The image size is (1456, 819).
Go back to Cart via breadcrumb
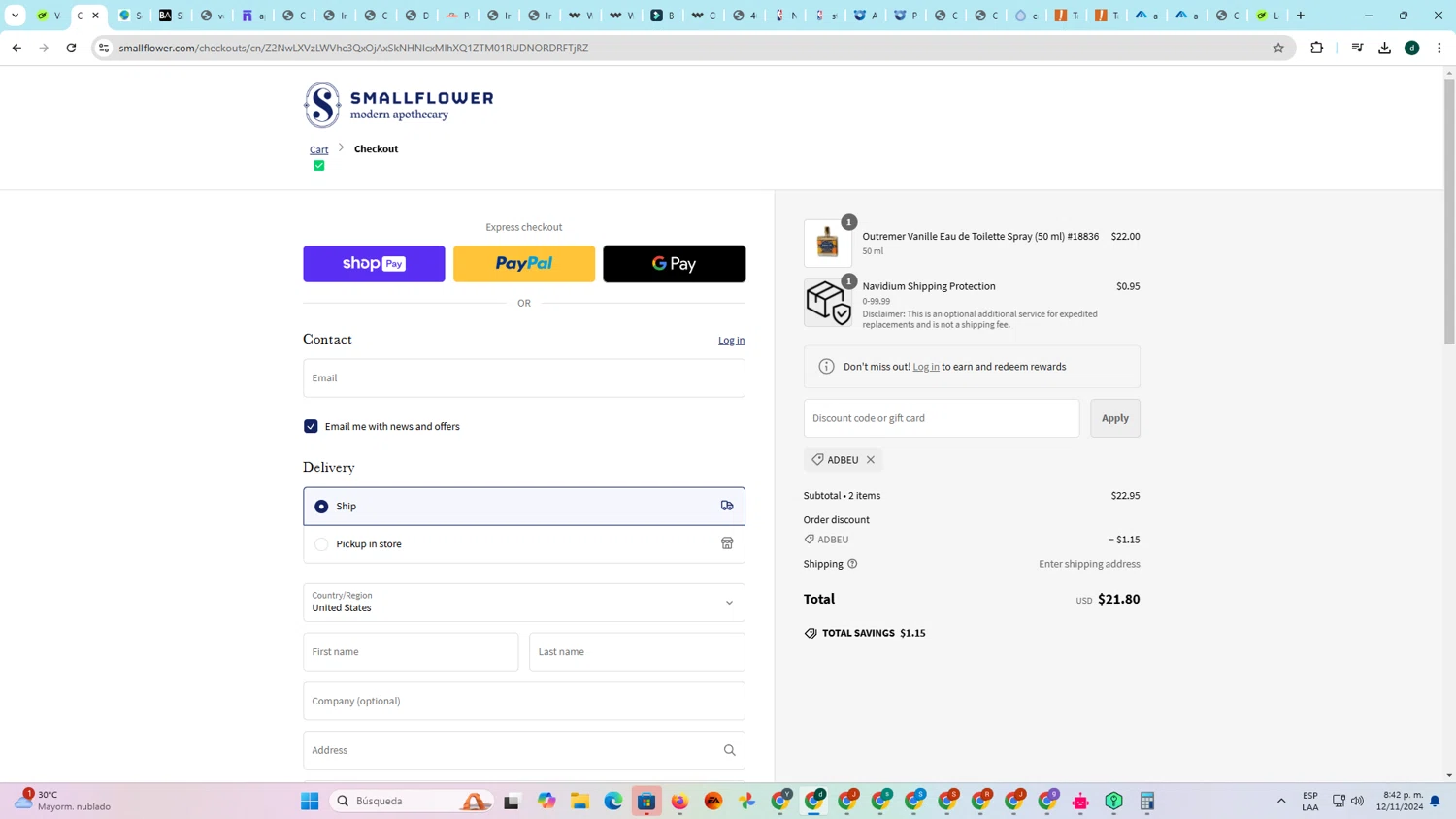coord(319,149)
